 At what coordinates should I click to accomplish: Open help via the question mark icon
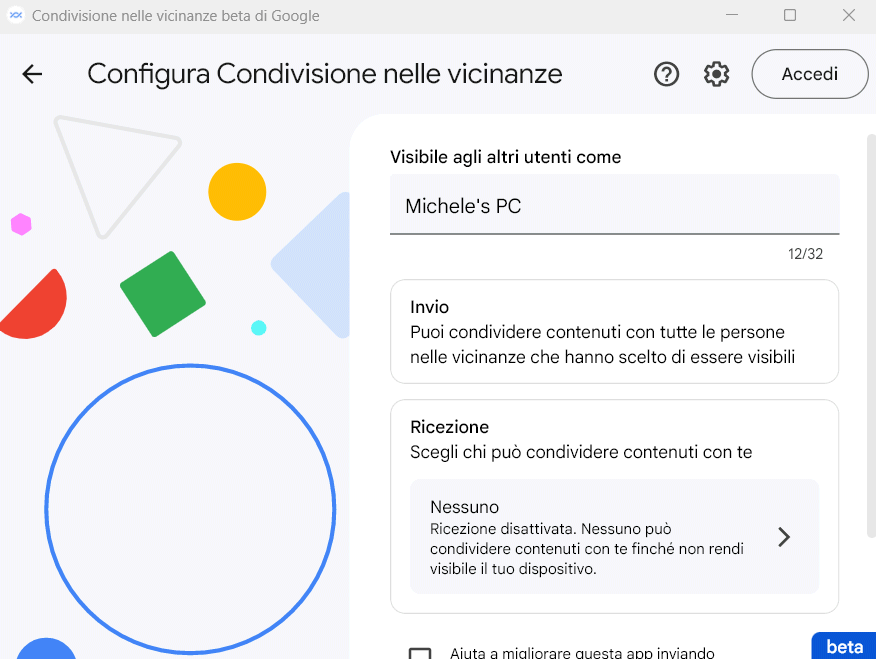click(666, 74)
